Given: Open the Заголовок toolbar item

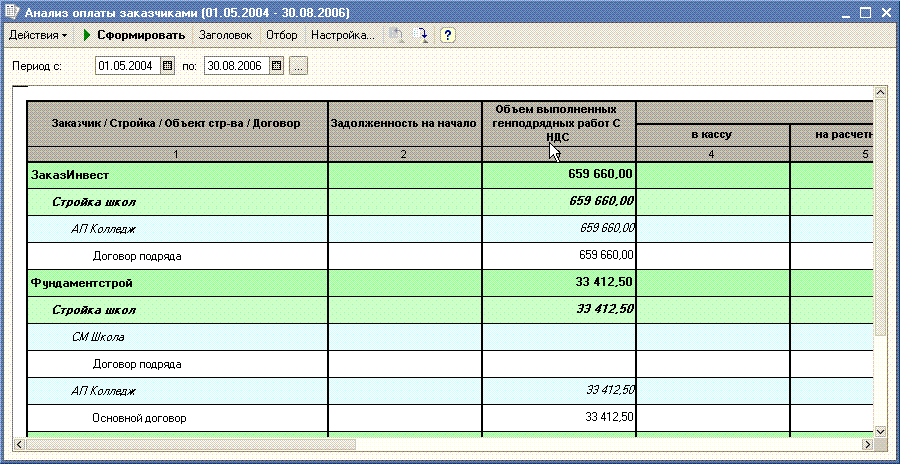Looking at the screenshot, I should 225,35.
